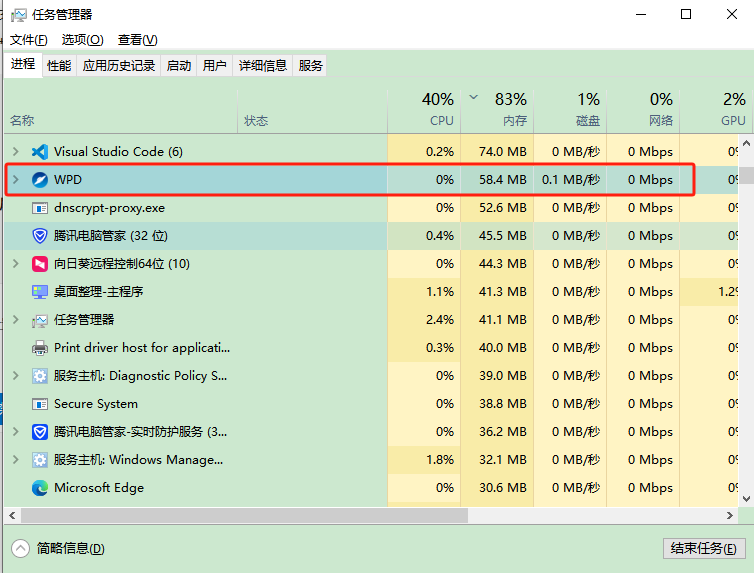The image size is (754, 573).
Task: Switch to the 服务 tab
Action: coord(310,65)
